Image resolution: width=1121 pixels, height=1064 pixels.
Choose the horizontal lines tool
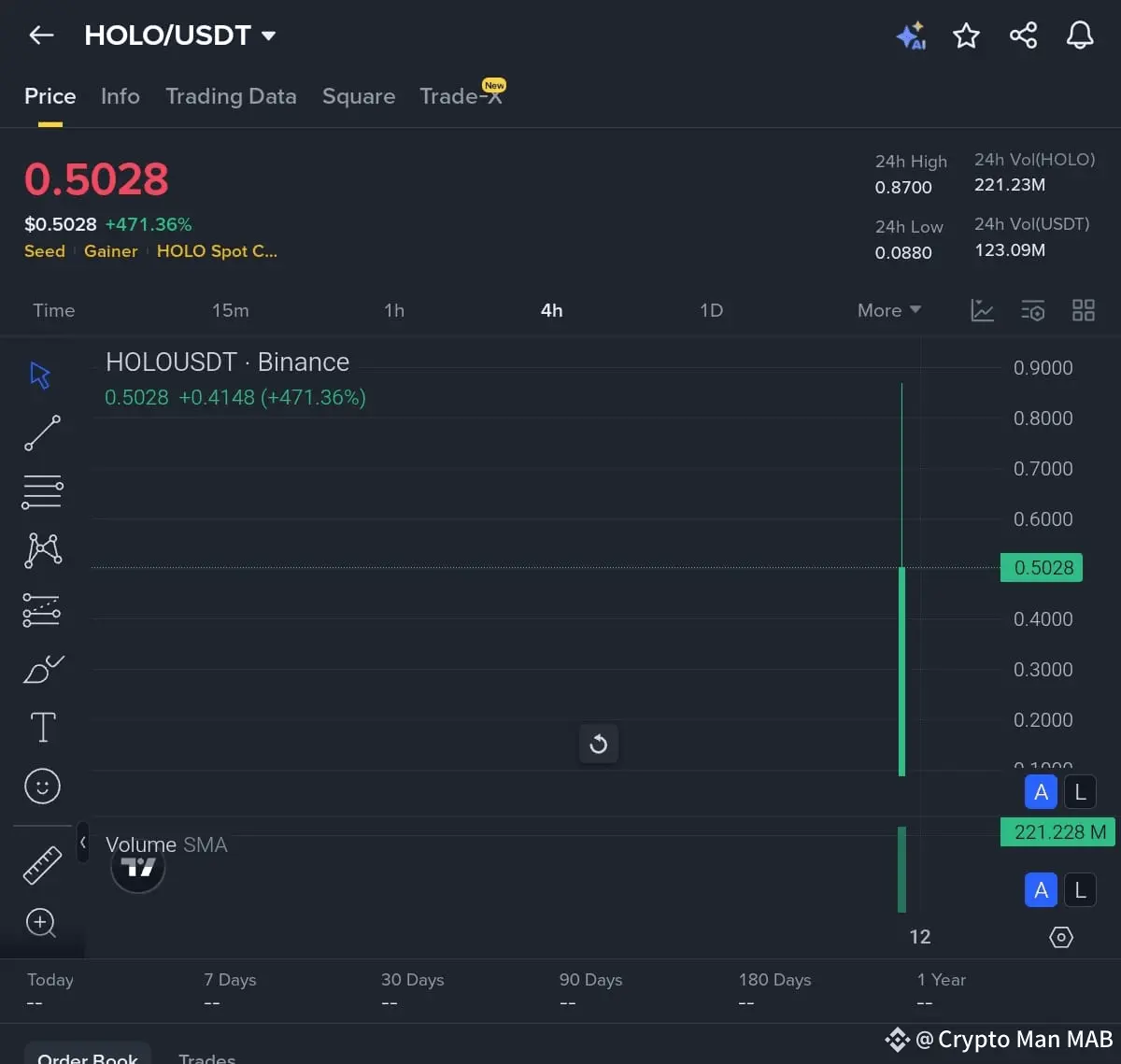[42, 491]
